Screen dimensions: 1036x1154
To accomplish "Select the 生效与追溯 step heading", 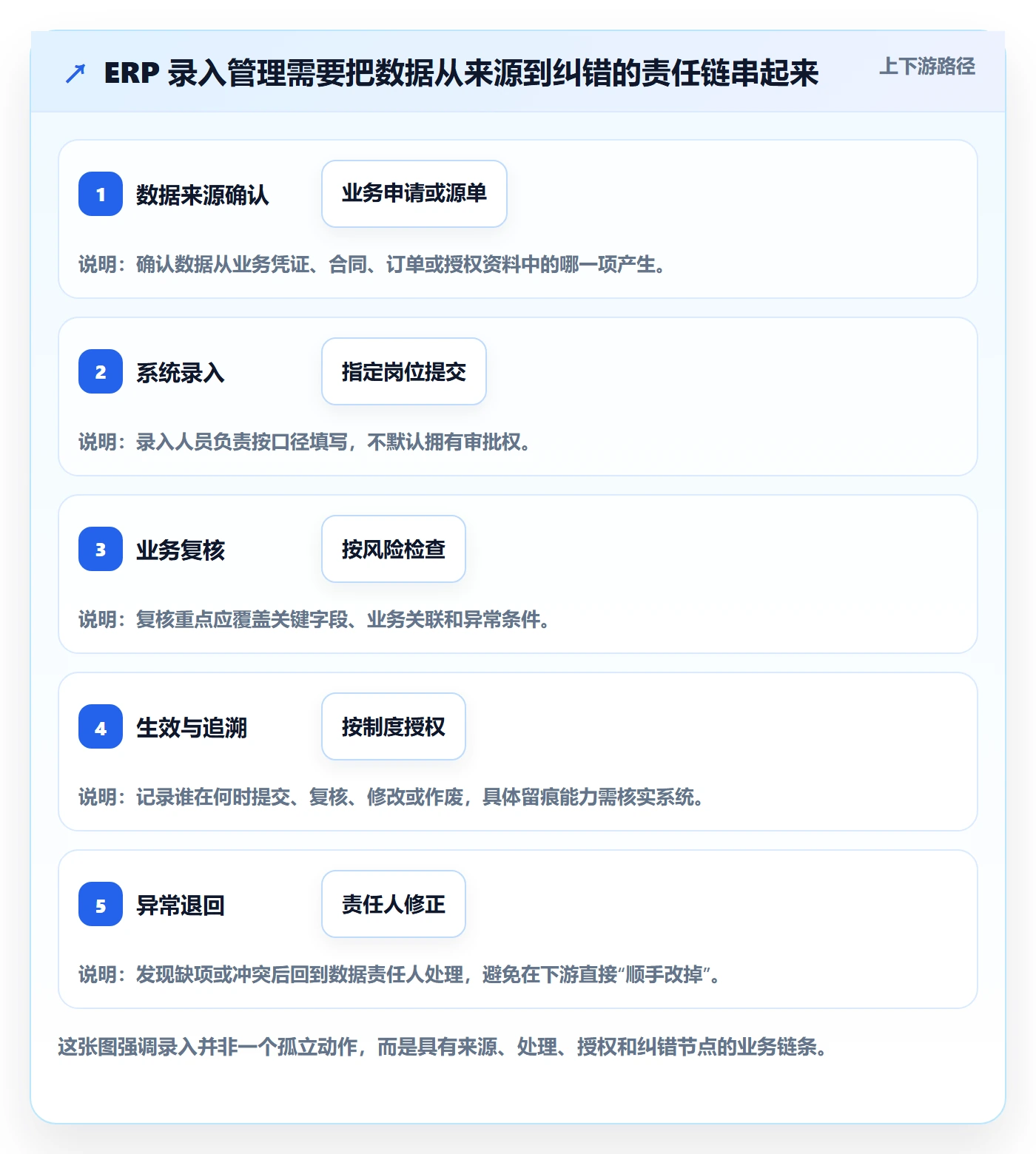I will (x=192, y=727).
